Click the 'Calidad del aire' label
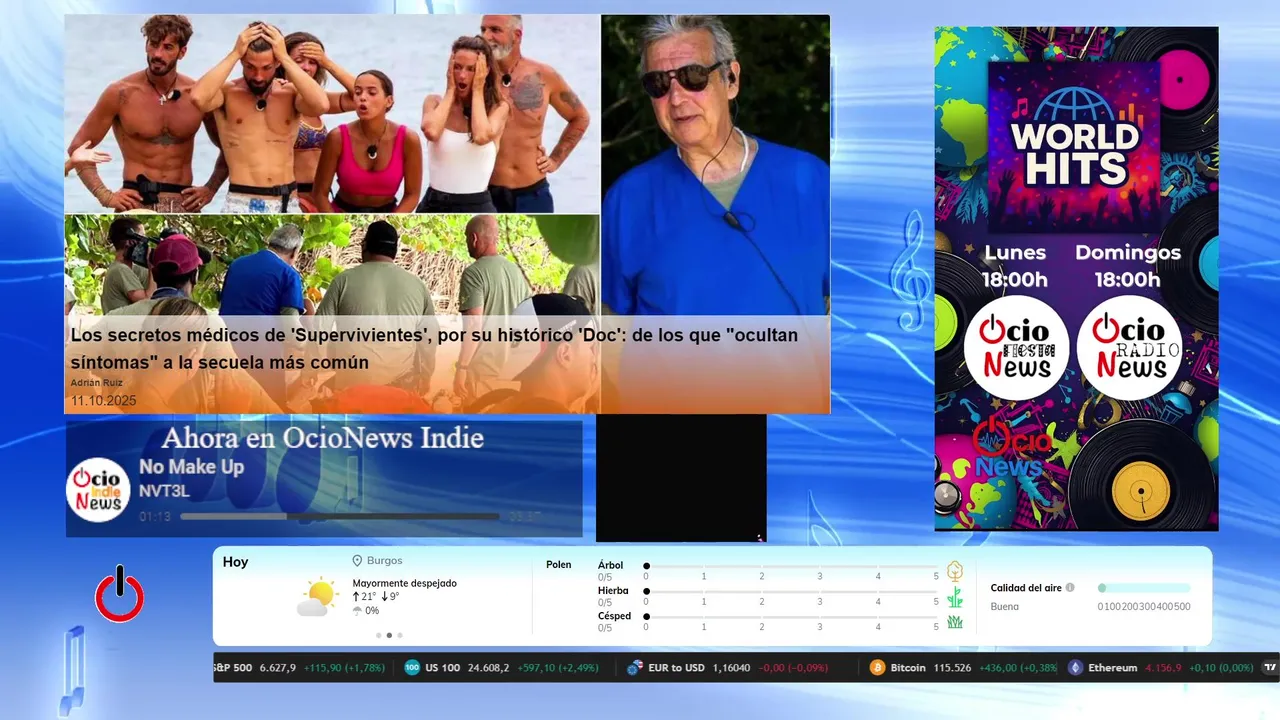The height and width of the screenshot is (720, 1280). click(x=1026, y=588)
